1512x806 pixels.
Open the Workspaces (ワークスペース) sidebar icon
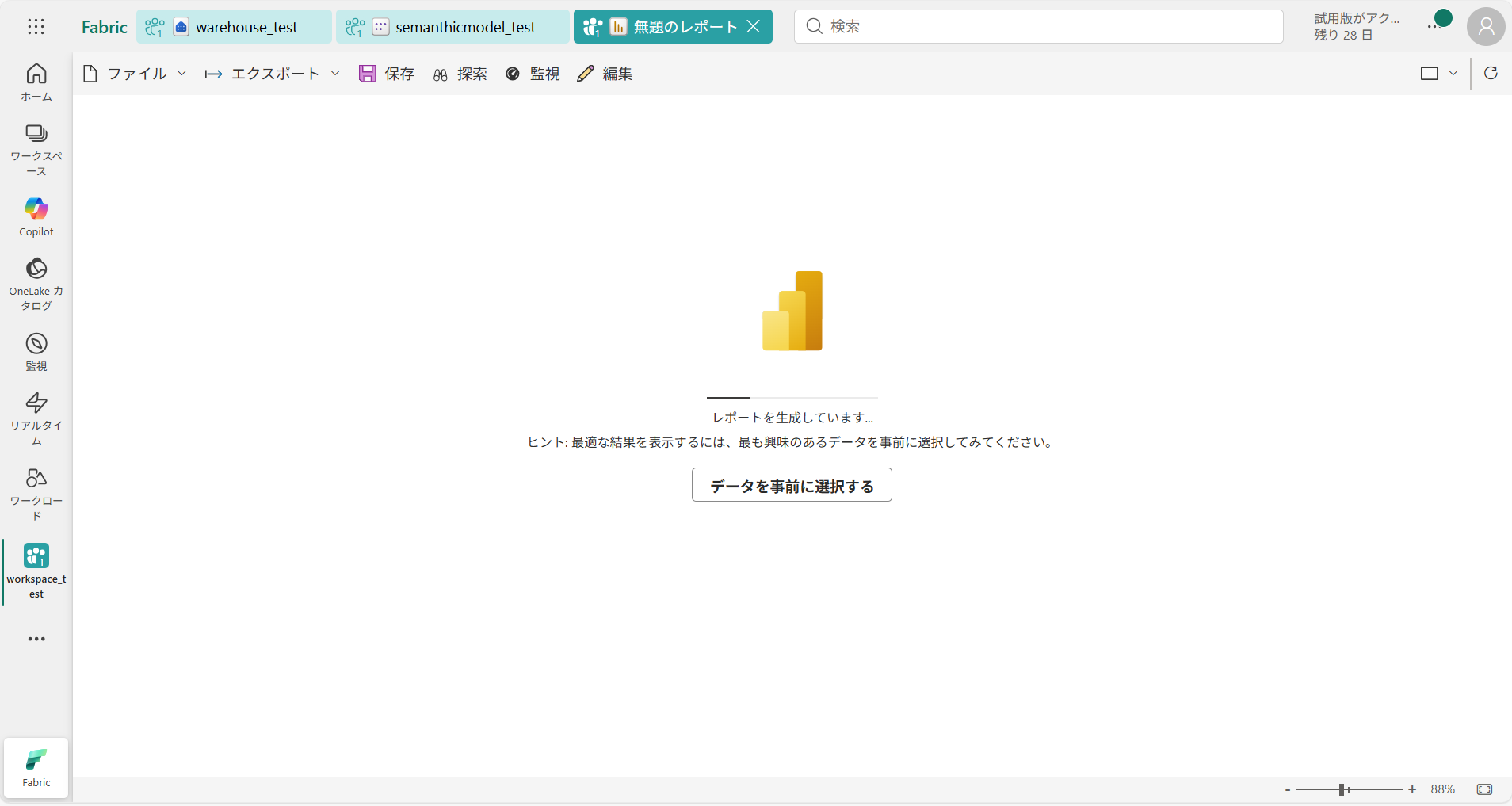tap(36, 148)
